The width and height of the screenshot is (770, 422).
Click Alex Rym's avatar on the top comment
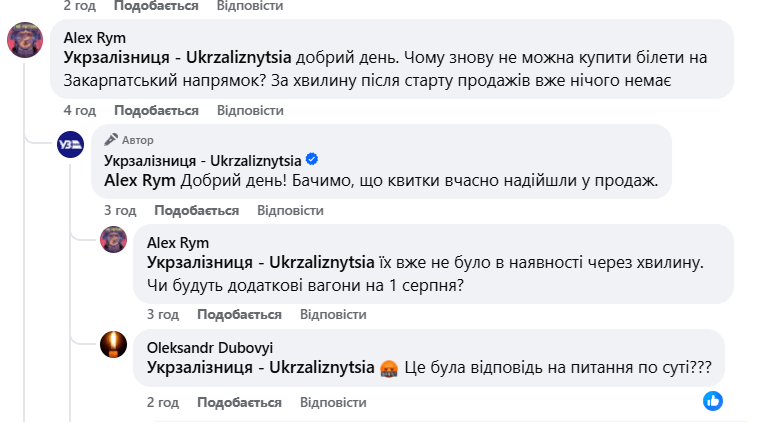point(24,42)
